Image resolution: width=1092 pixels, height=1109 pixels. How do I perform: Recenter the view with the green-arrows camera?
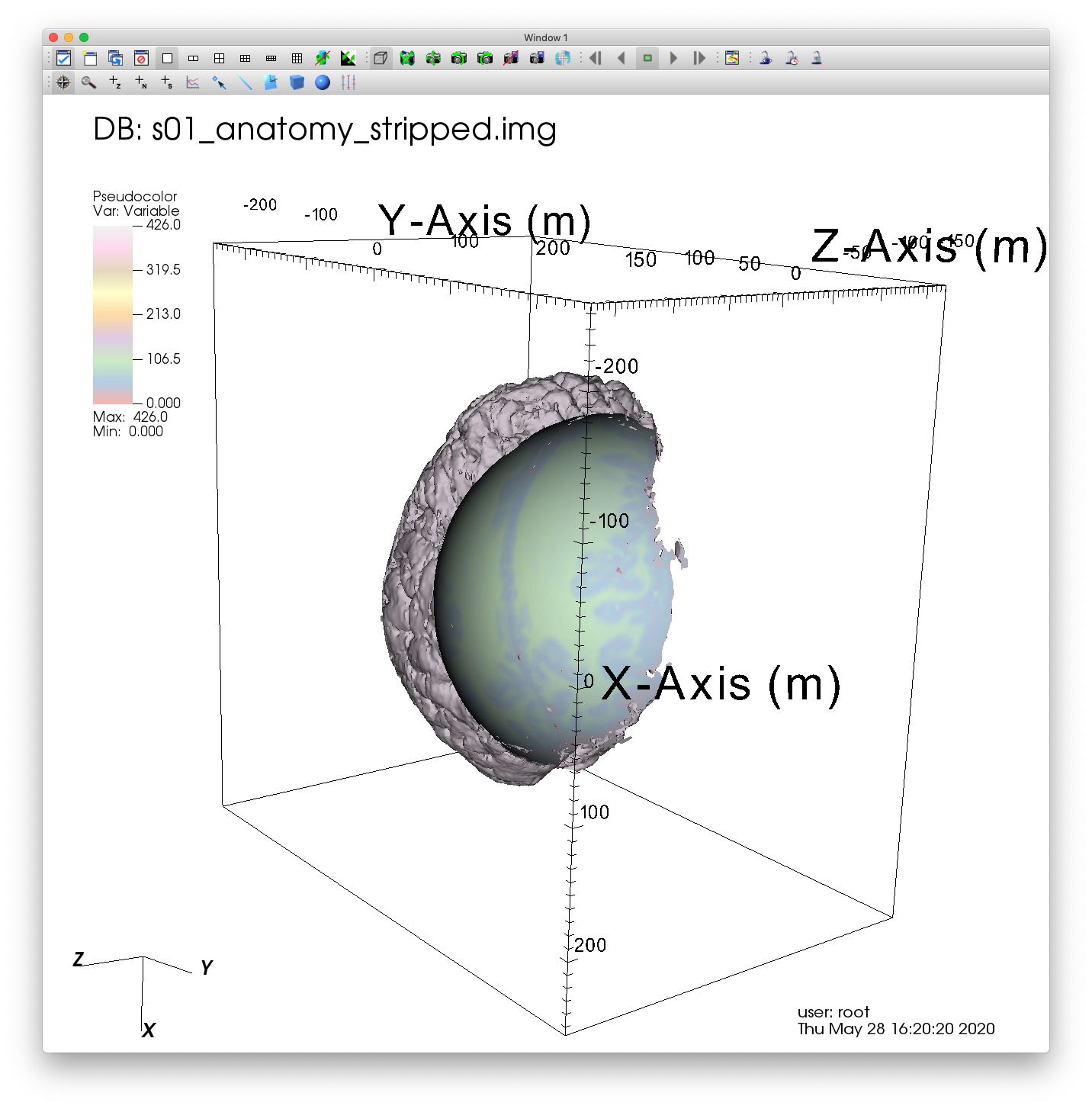pos(433,58)
